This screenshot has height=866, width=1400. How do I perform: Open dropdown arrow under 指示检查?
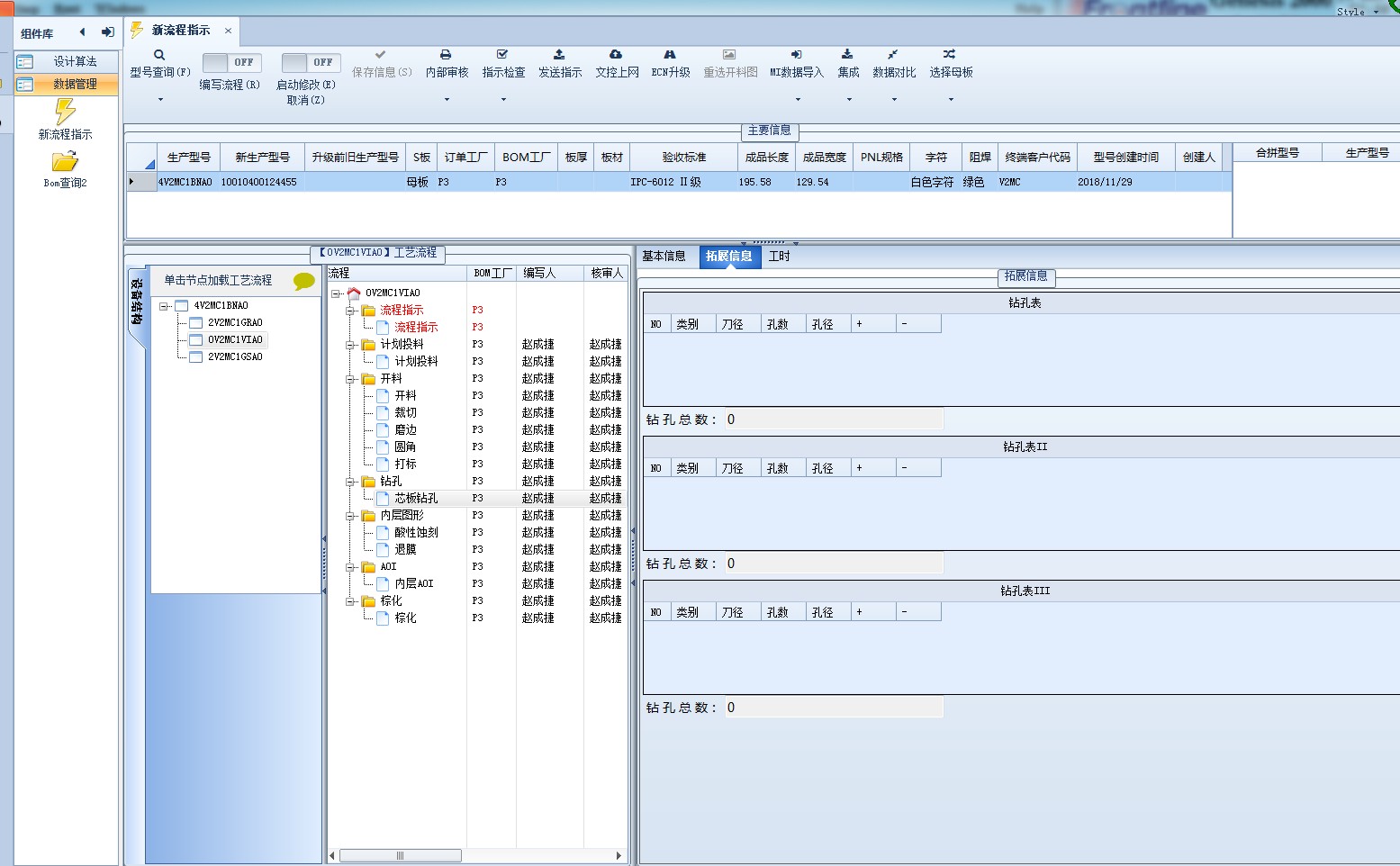point(503,99)
